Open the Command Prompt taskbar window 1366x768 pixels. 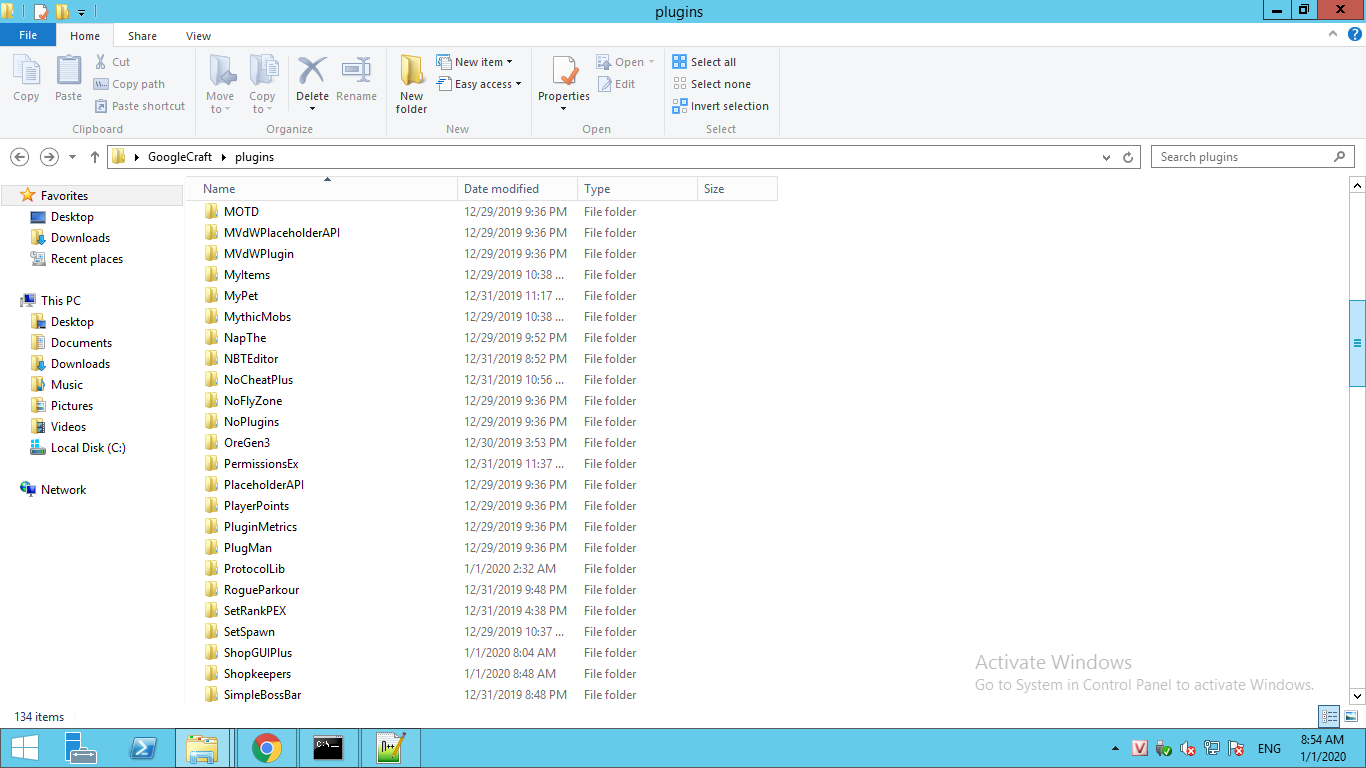[328, 748]
